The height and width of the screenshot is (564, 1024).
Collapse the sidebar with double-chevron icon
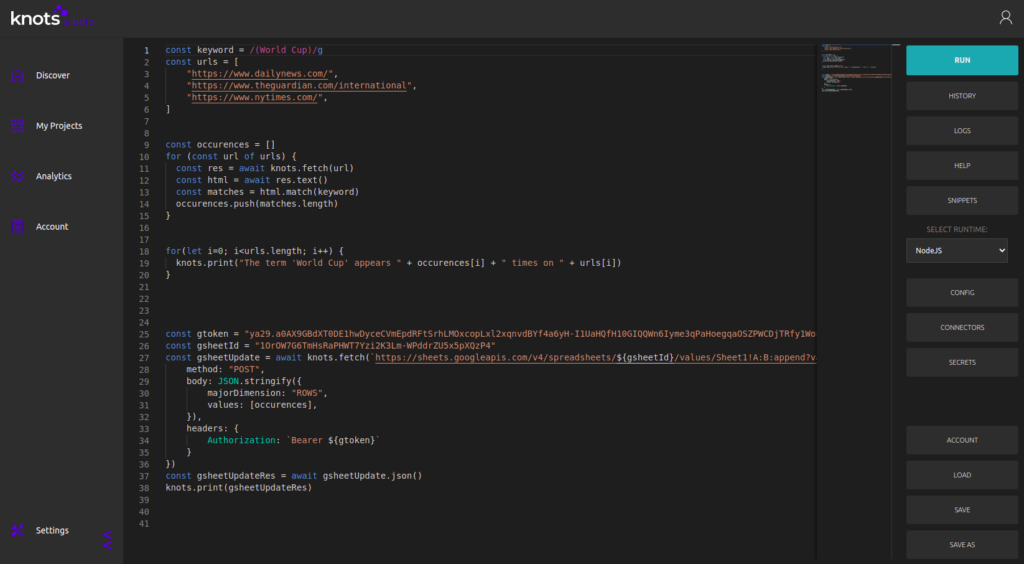pos(108,540)
